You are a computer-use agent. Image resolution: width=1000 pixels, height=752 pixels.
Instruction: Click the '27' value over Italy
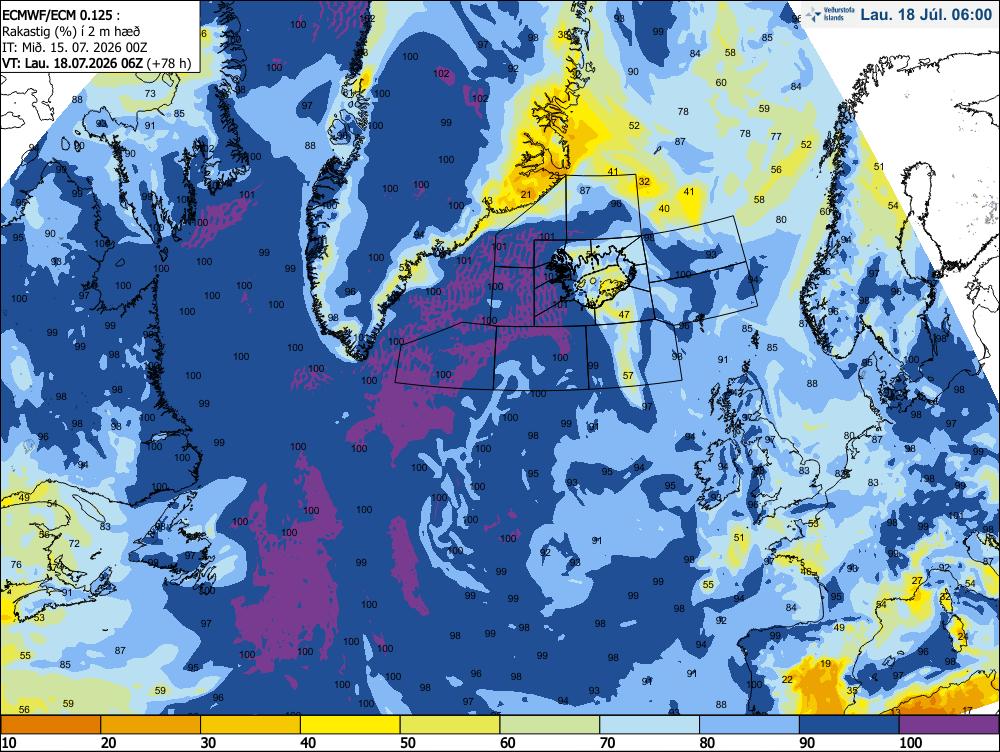pyautogui.click(x=917, y=580)
